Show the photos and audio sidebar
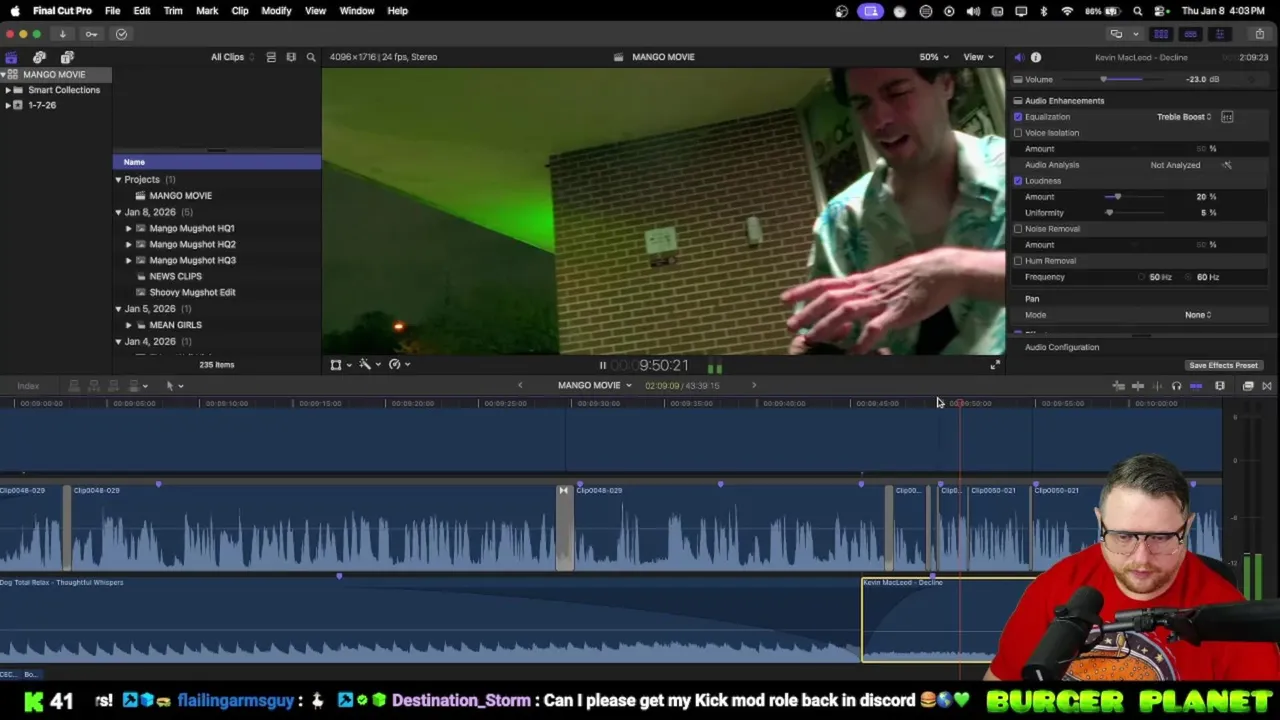 [x=39, y=57]
